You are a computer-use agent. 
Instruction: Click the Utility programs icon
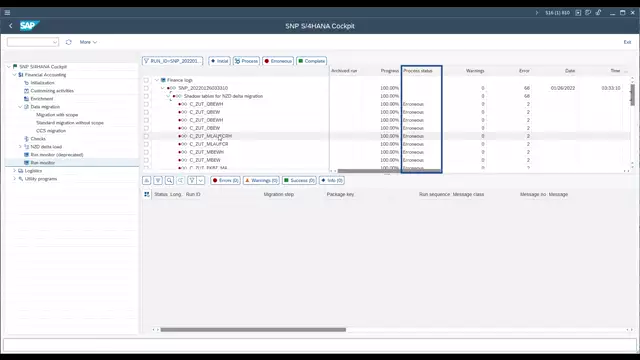[x=21, y=179]
